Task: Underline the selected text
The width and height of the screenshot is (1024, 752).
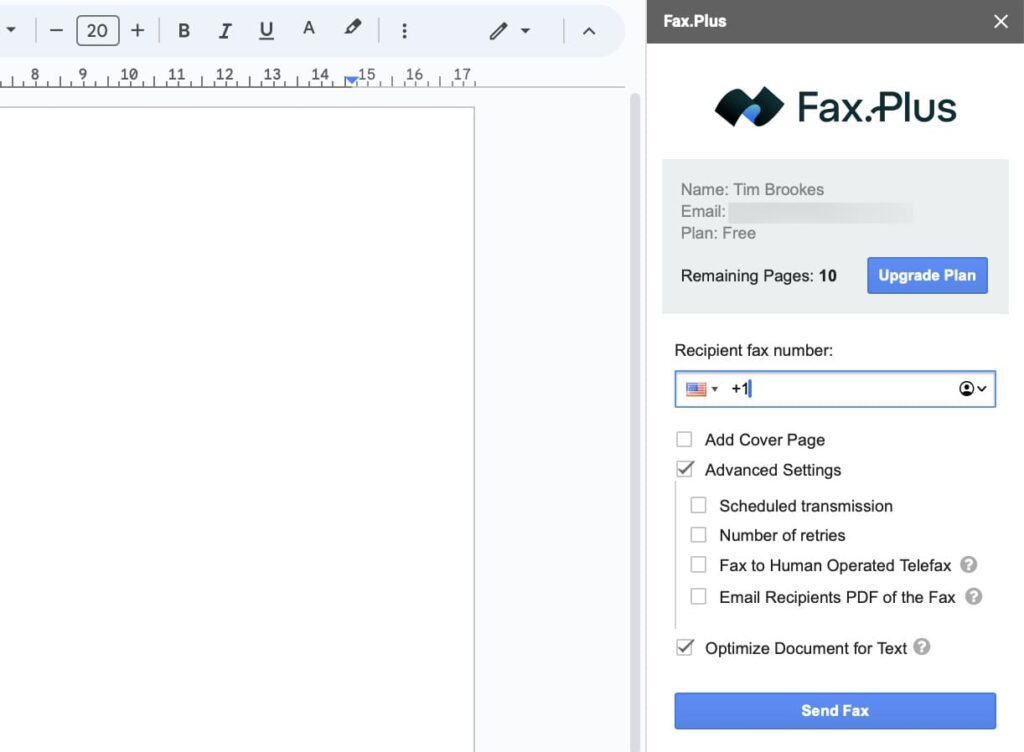Action: (x=266, y=31)
